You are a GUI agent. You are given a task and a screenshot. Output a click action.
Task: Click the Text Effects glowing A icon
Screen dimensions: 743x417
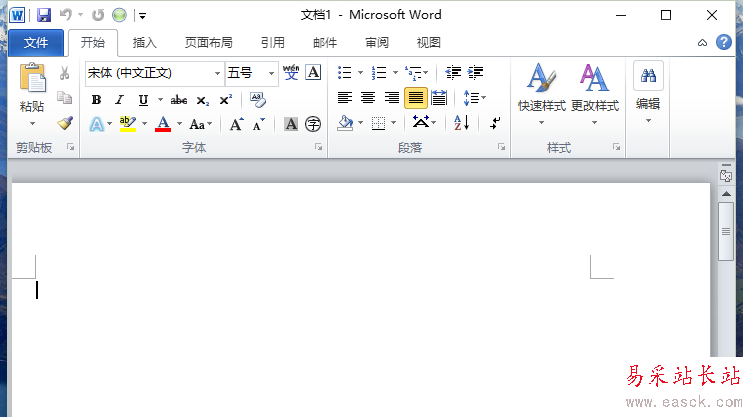(x=97, y=124)
